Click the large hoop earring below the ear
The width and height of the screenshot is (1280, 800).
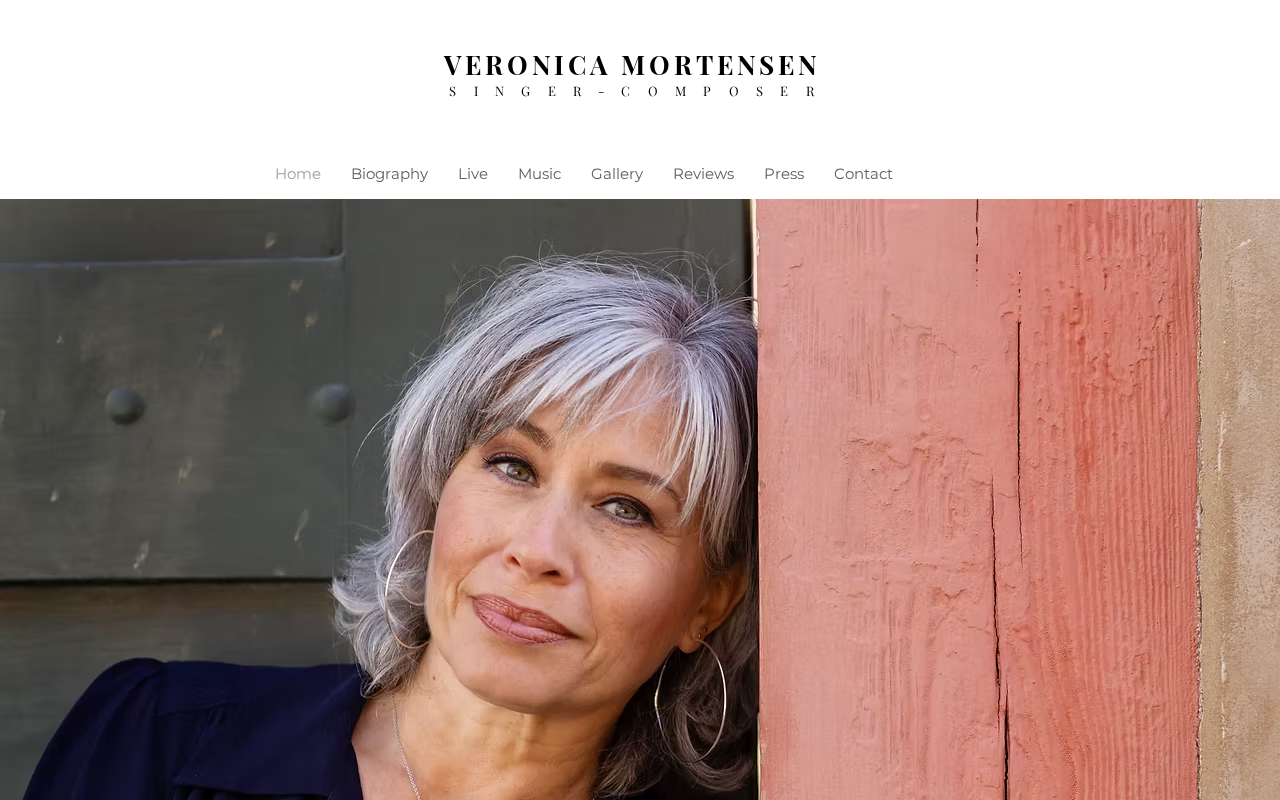point(691,700)
